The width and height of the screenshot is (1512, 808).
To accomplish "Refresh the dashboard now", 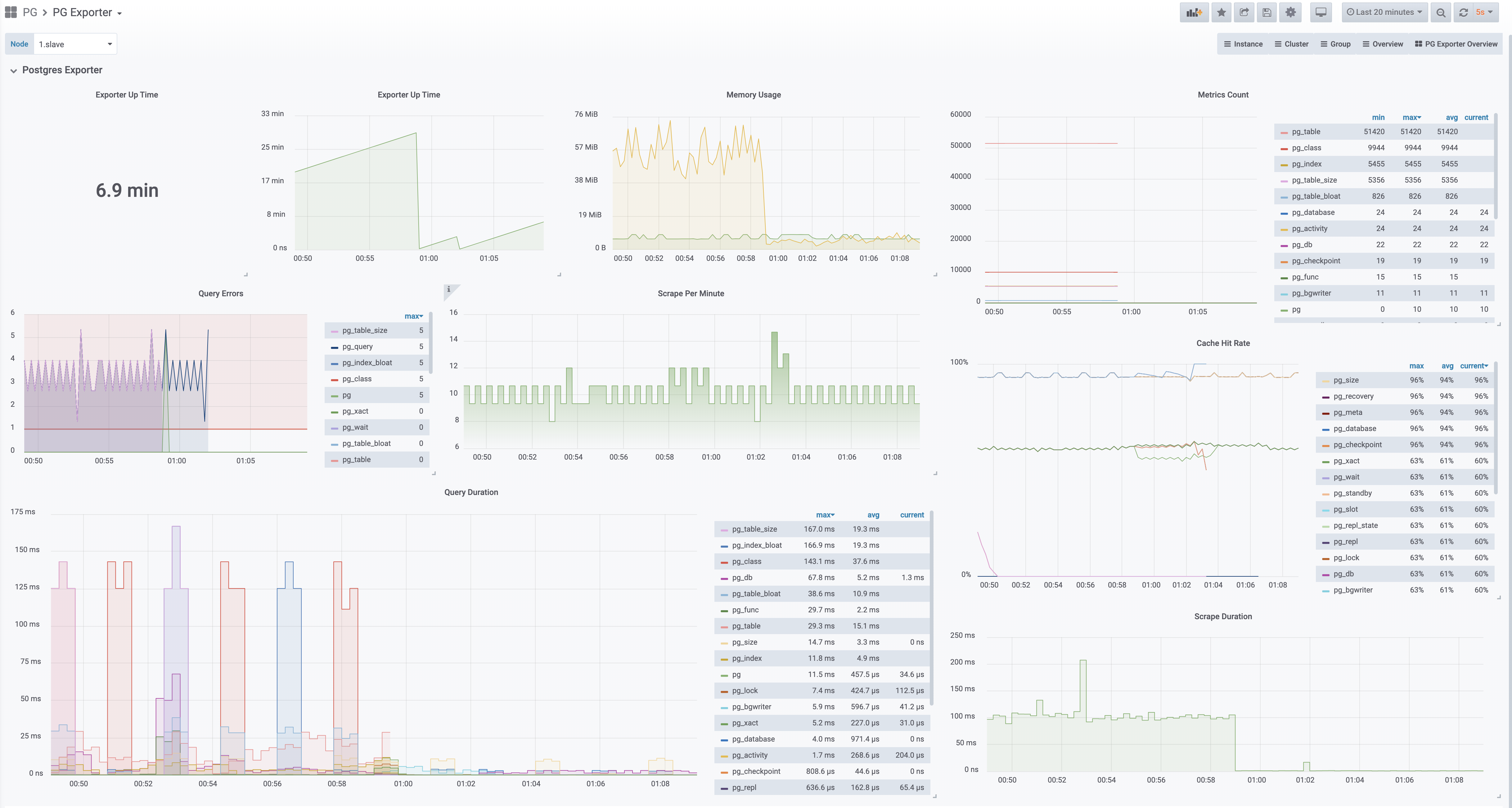I will pyautogui.click(x=1463, y=12).
